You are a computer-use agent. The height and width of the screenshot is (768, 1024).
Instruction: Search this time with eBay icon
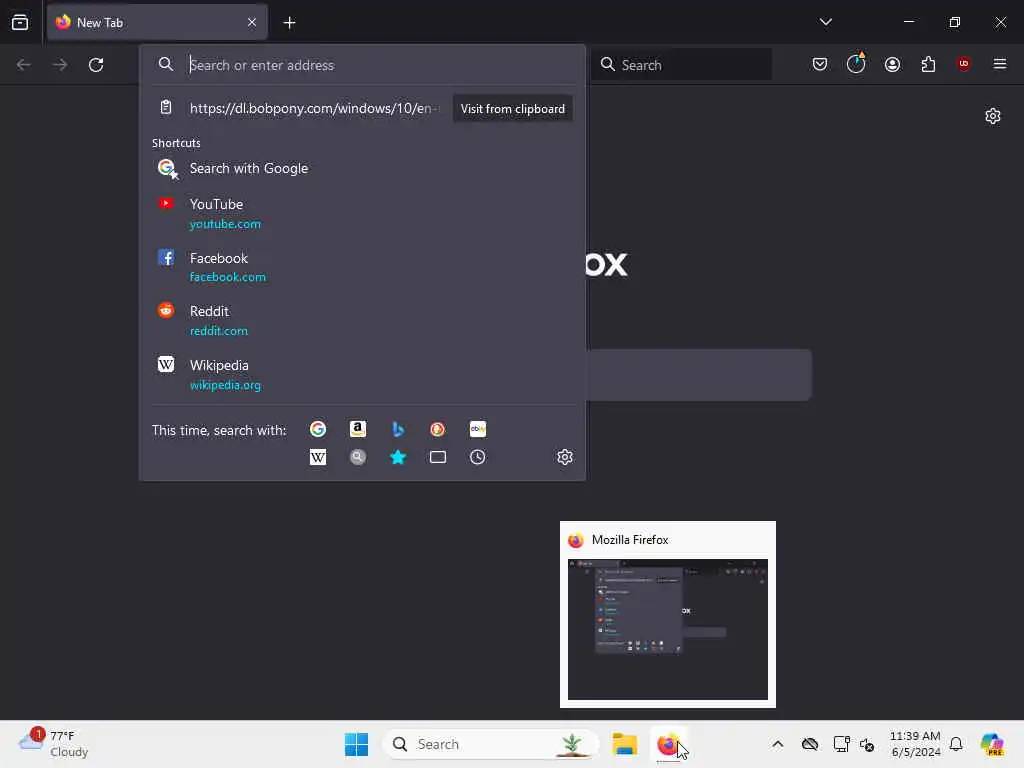tap(477, 429)
